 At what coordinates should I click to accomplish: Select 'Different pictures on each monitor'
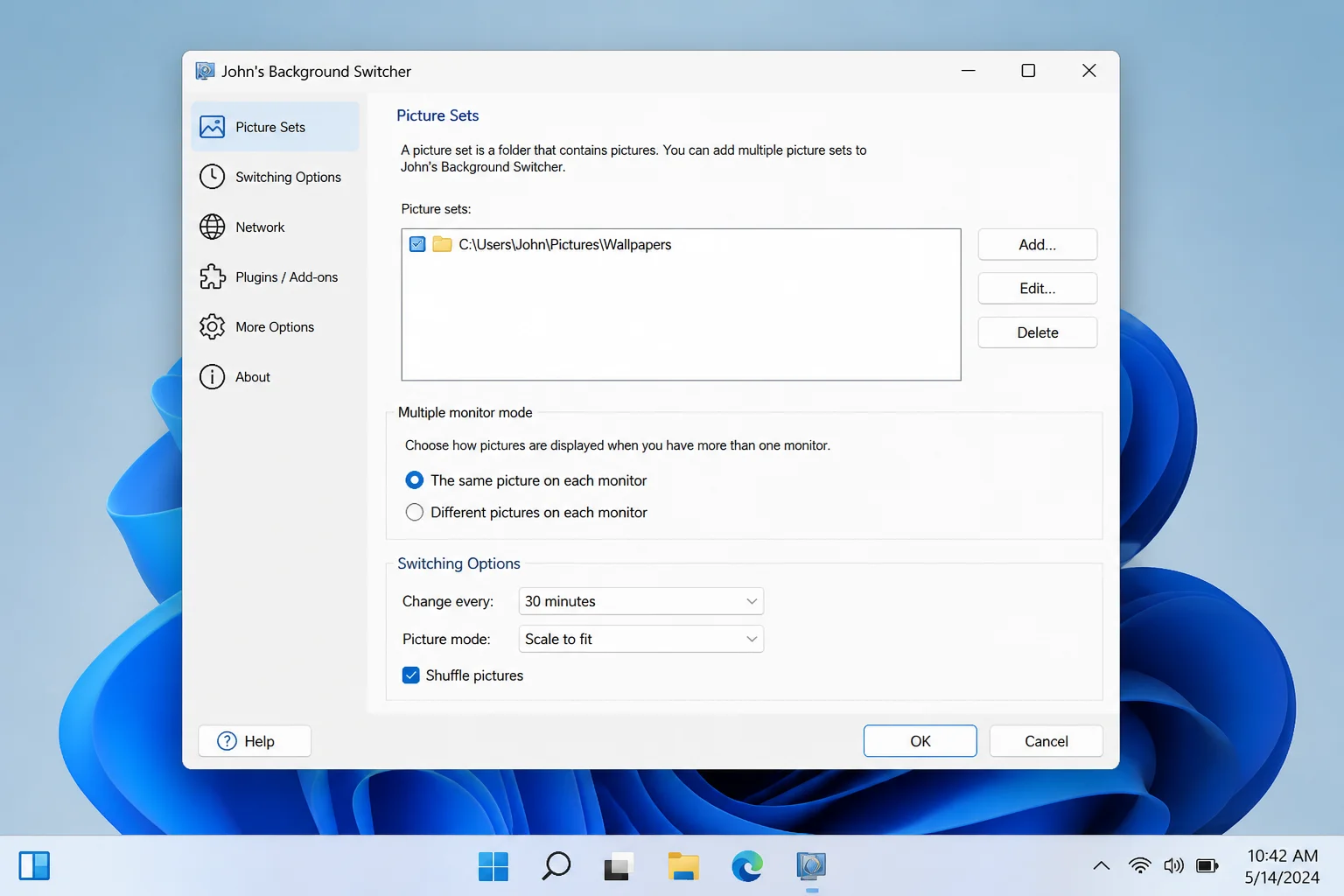[415, 513]
